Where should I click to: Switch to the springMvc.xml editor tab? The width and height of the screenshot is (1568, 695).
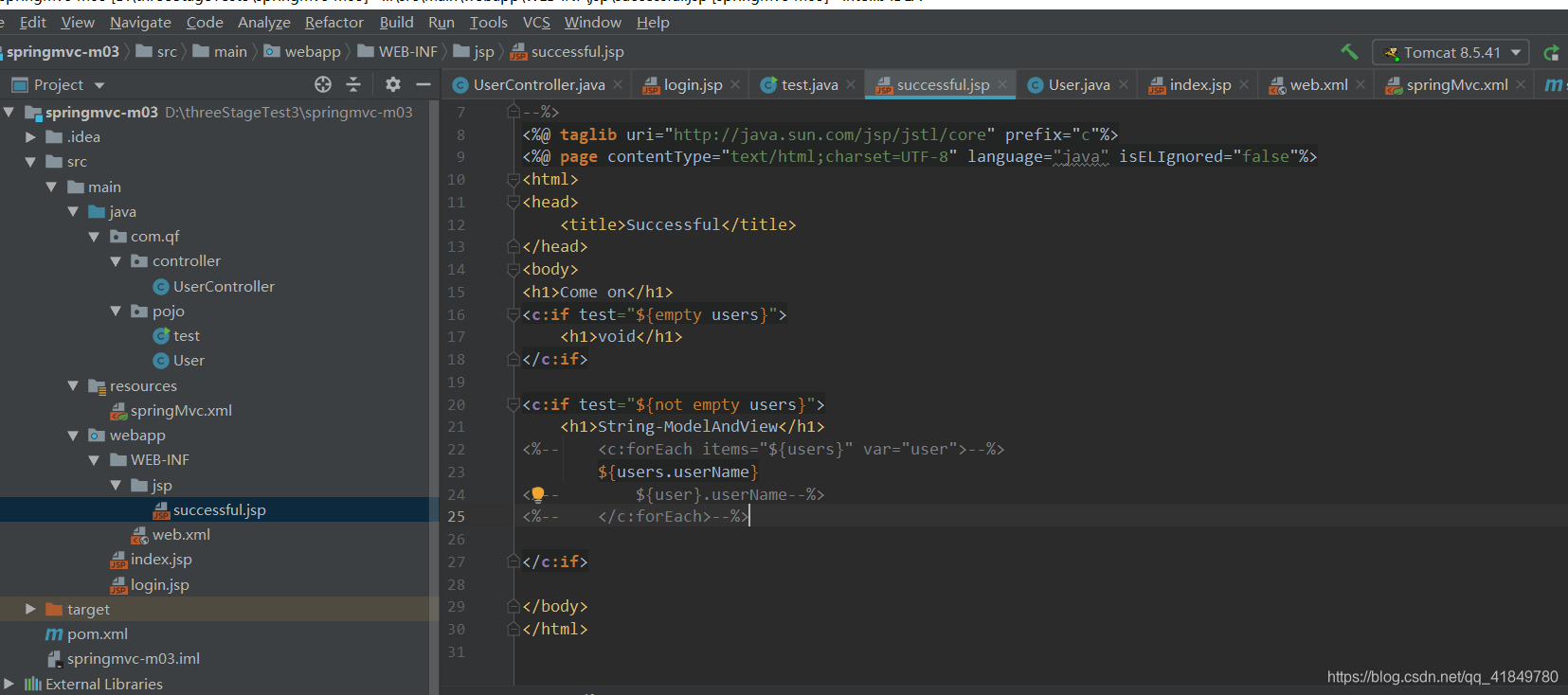pos(1456,84)
